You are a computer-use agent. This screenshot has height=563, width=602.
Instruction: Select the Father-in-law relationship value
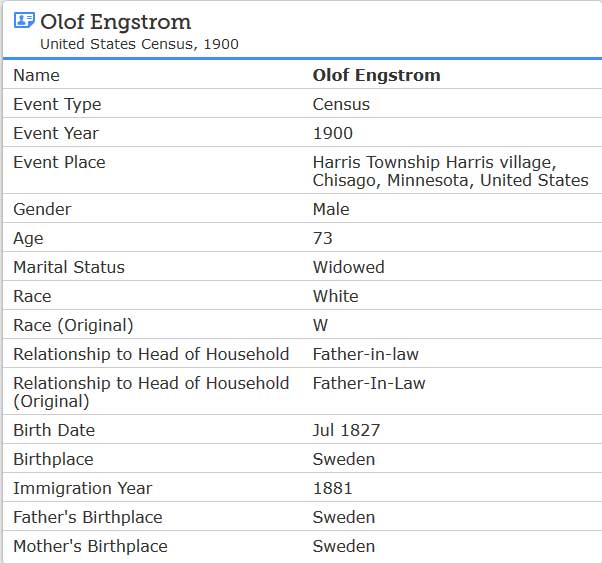pos(366,354)
